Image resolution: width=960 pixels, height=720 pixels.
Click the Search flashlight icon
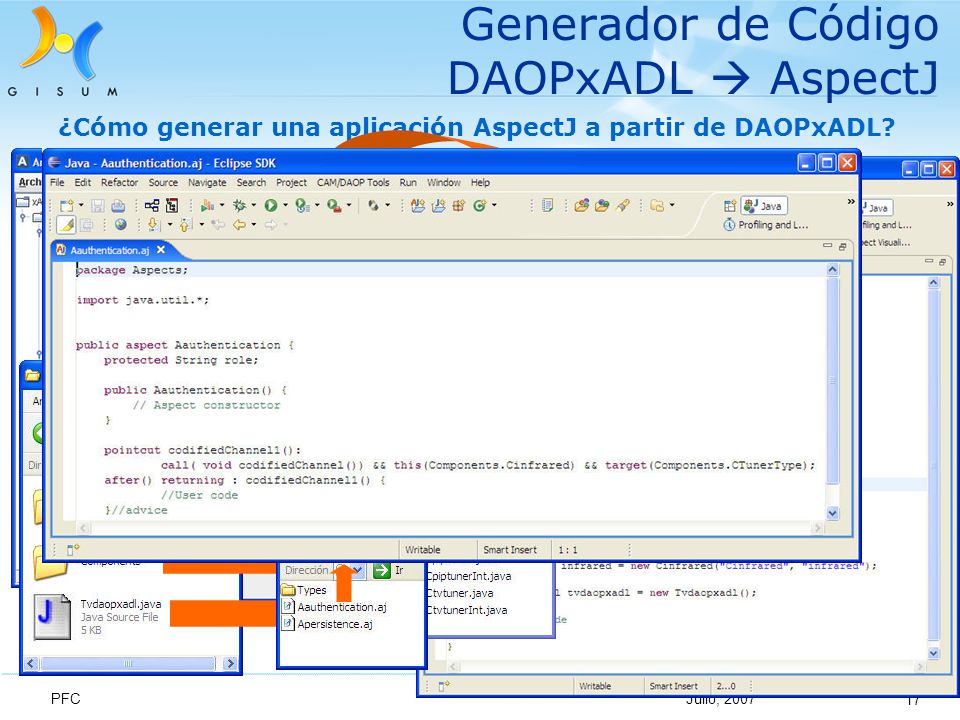pos(623,206)
